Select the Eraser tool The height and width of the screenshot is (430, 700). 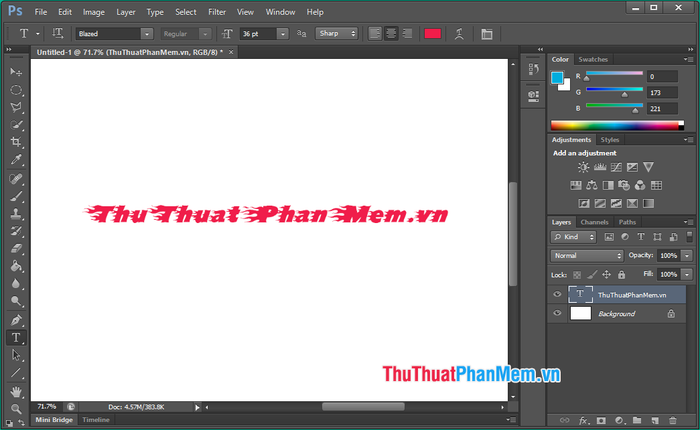pos(16,249)
